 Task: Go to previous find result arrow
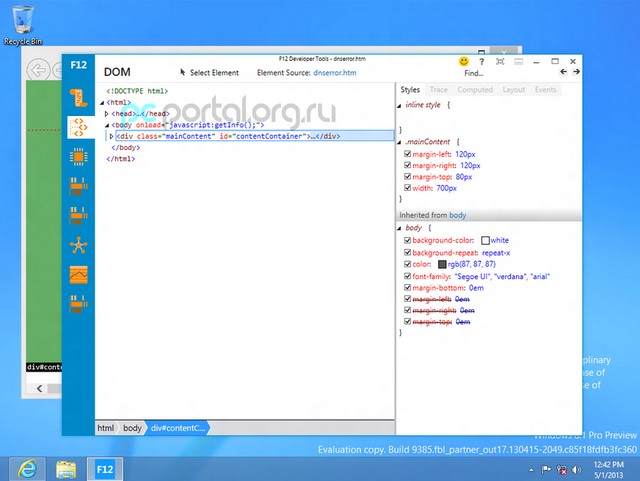pyautogui.click(x=563, y=72)
